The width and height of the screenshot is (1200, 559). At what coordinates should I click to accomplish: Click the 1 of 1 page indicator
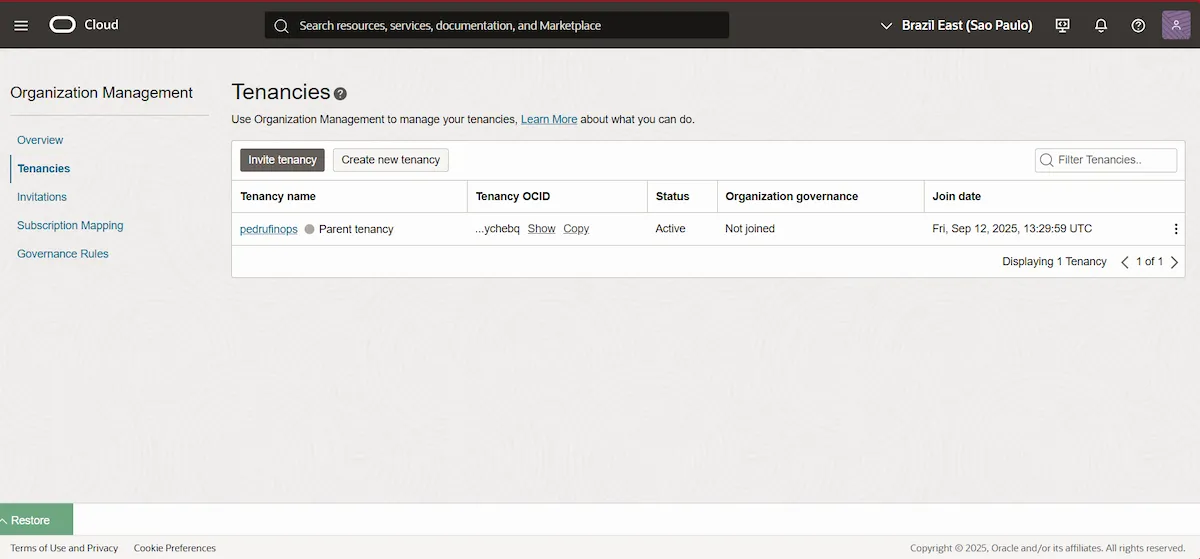click(1149, 262)
